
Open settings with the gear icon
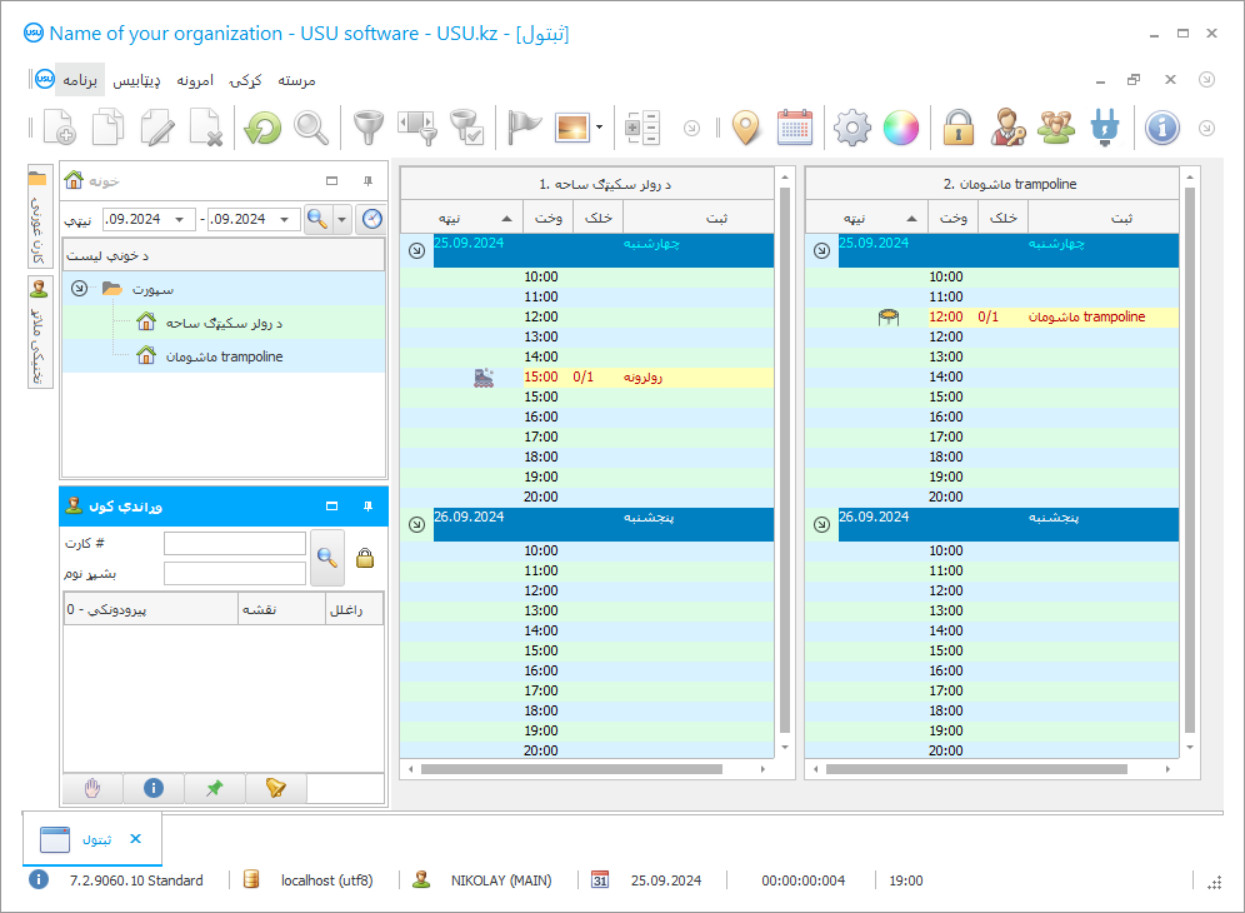852,128
